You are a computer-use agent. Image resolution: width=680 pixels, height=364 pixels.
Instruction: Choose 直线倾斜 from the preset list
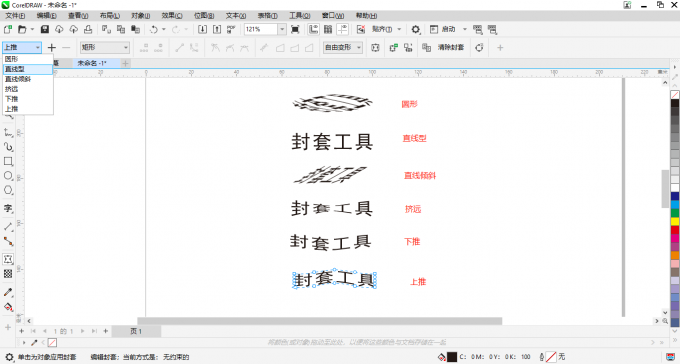27,79
